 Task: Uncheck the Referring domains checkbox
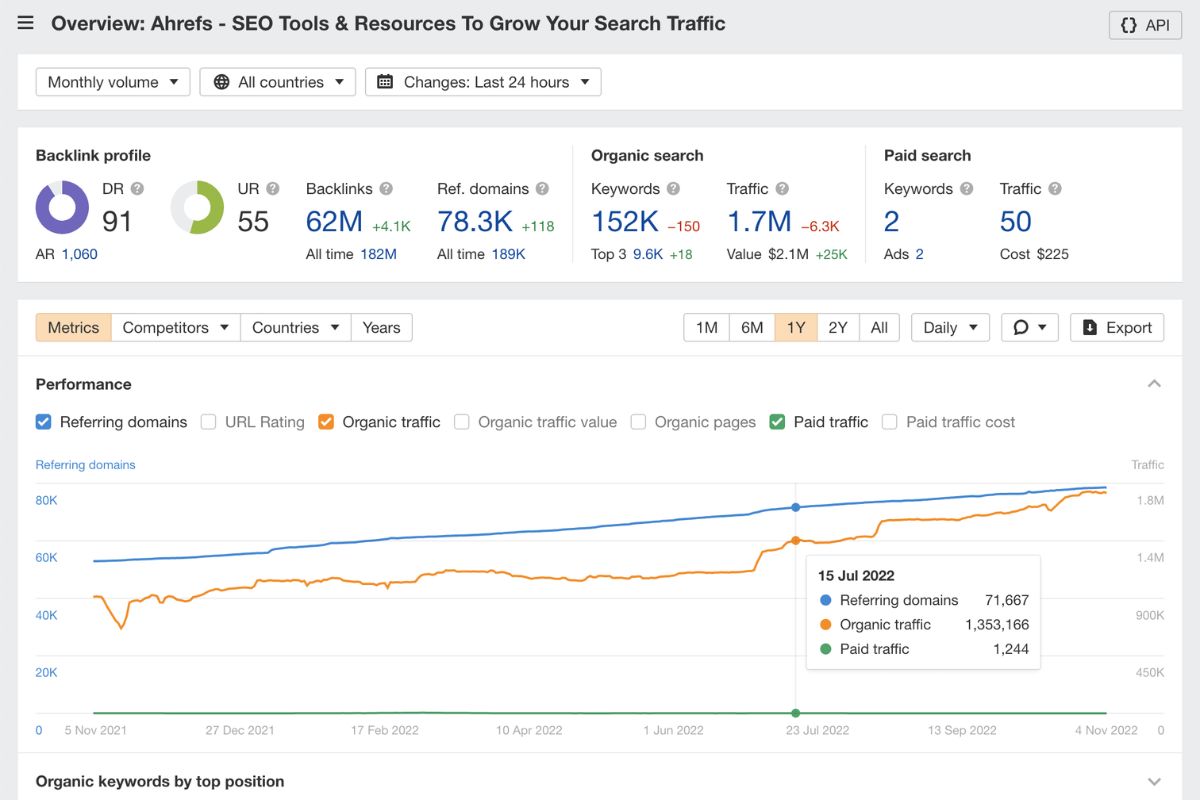44,422
